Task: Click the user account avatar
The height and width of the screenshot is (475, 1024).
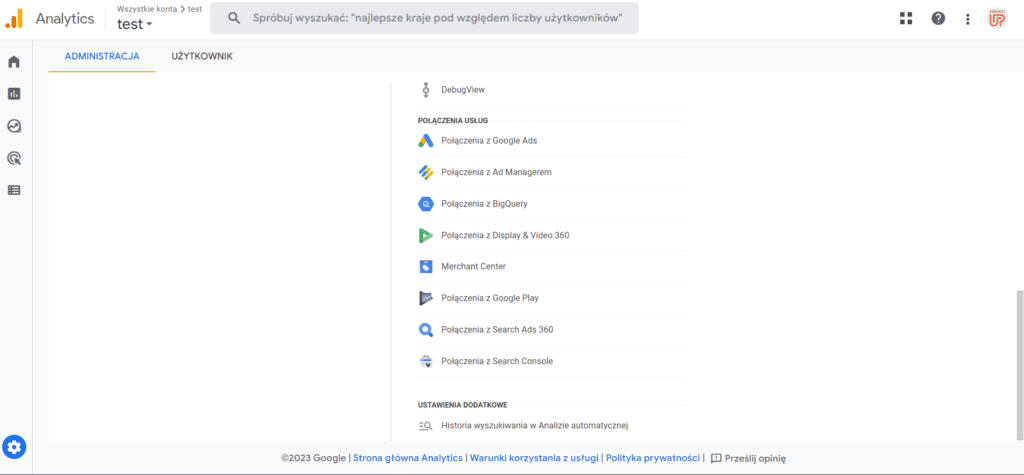Action: [x=997, y=18]
